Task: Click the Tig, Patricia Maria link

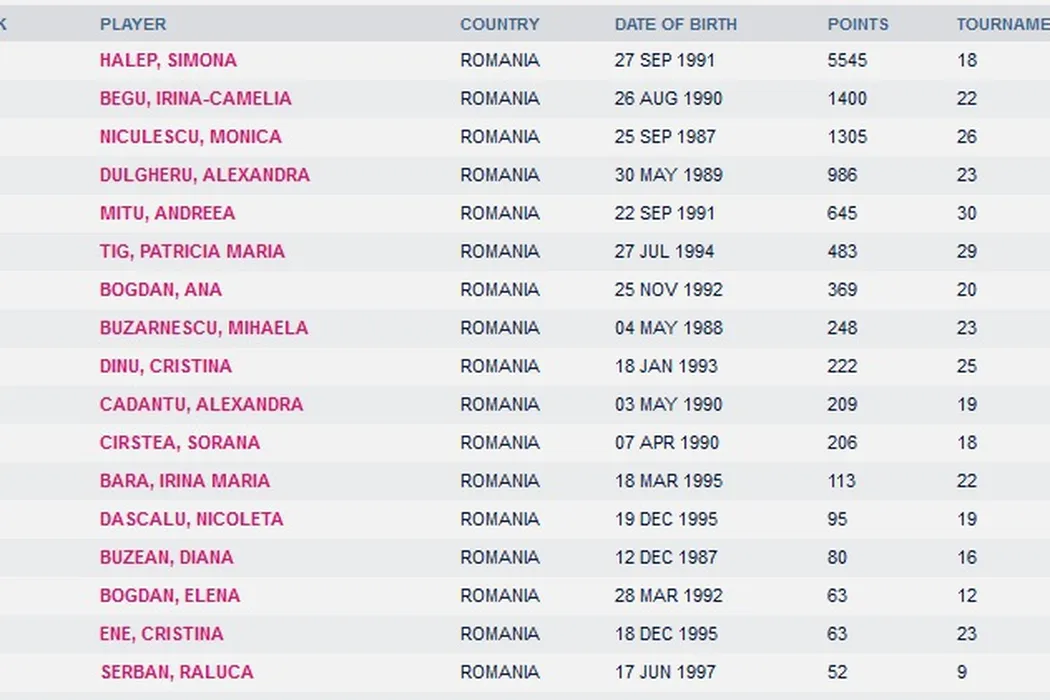Action: point(192,251)
